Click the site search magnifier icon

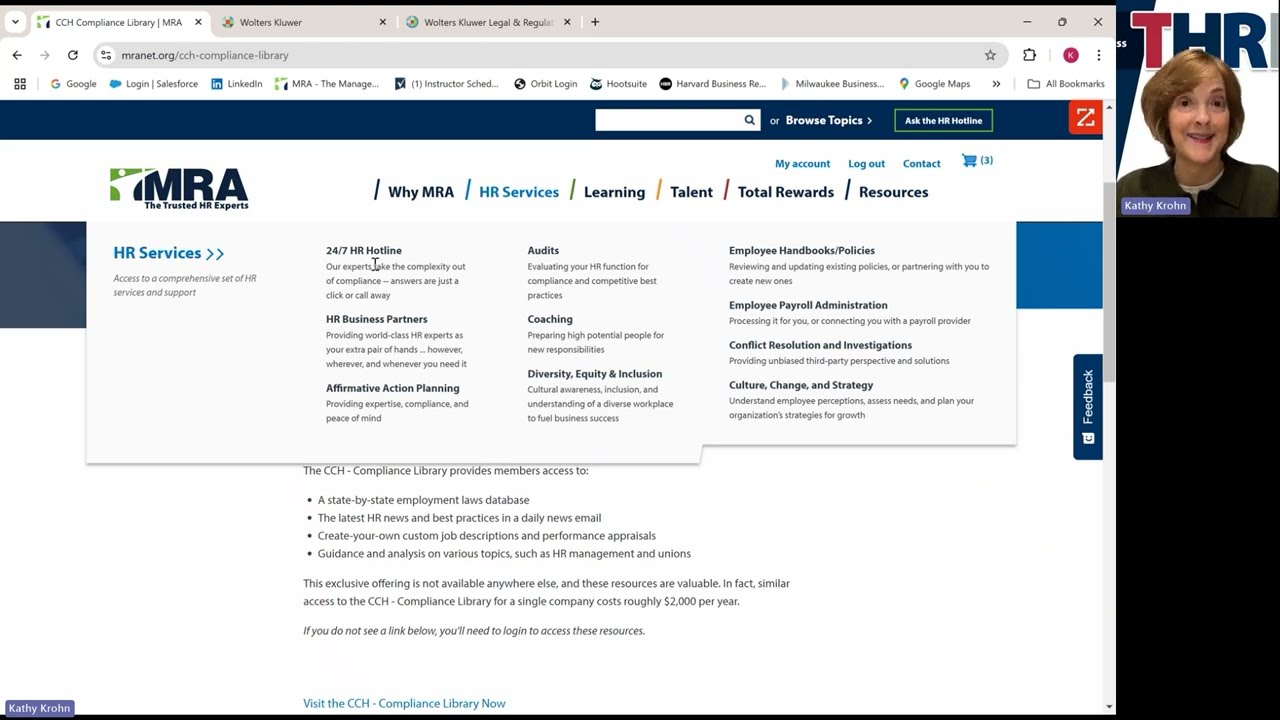[x=749, y=120]
